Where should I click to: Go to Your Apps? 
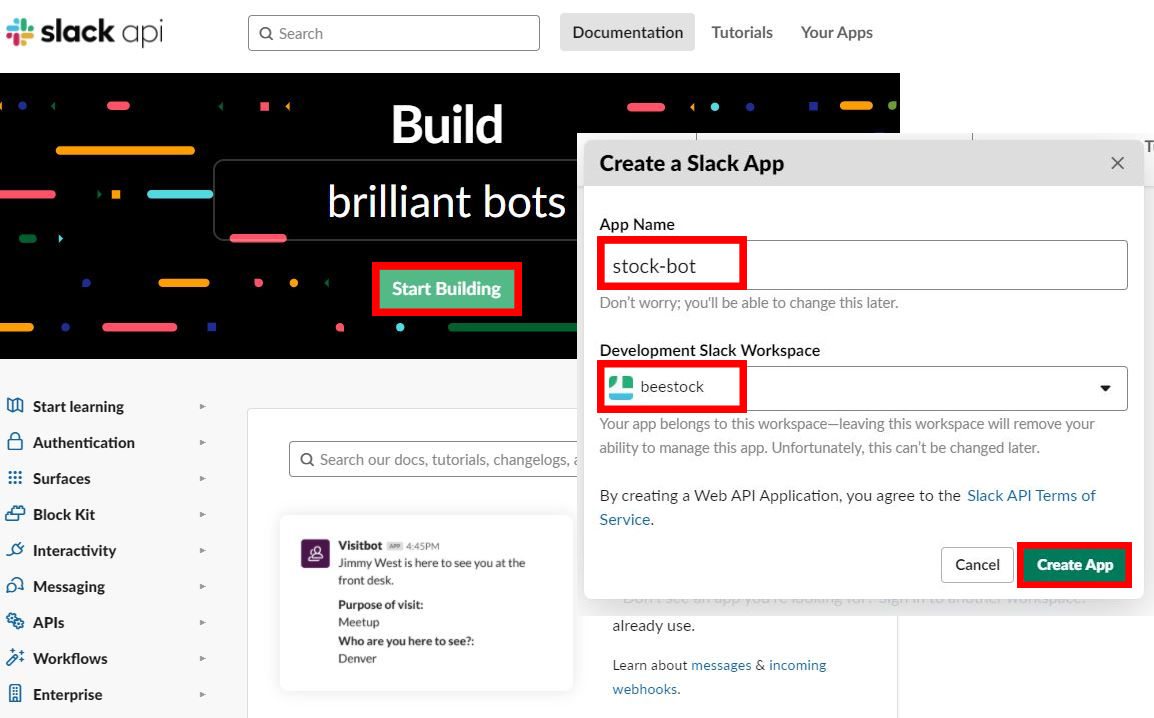[x=837, y=32]
